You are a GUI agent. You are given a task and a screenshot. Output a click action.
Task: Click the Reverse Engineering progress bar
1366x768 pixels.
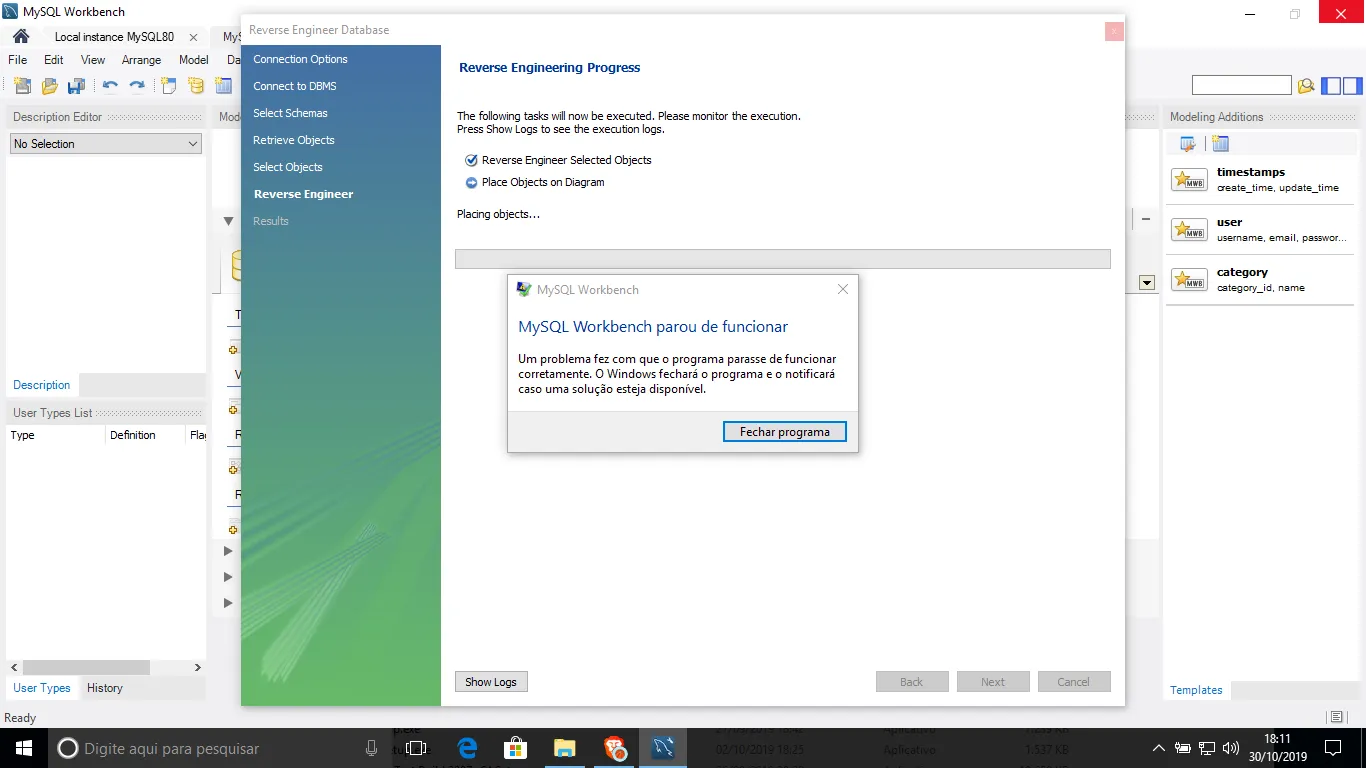point(783,259)
